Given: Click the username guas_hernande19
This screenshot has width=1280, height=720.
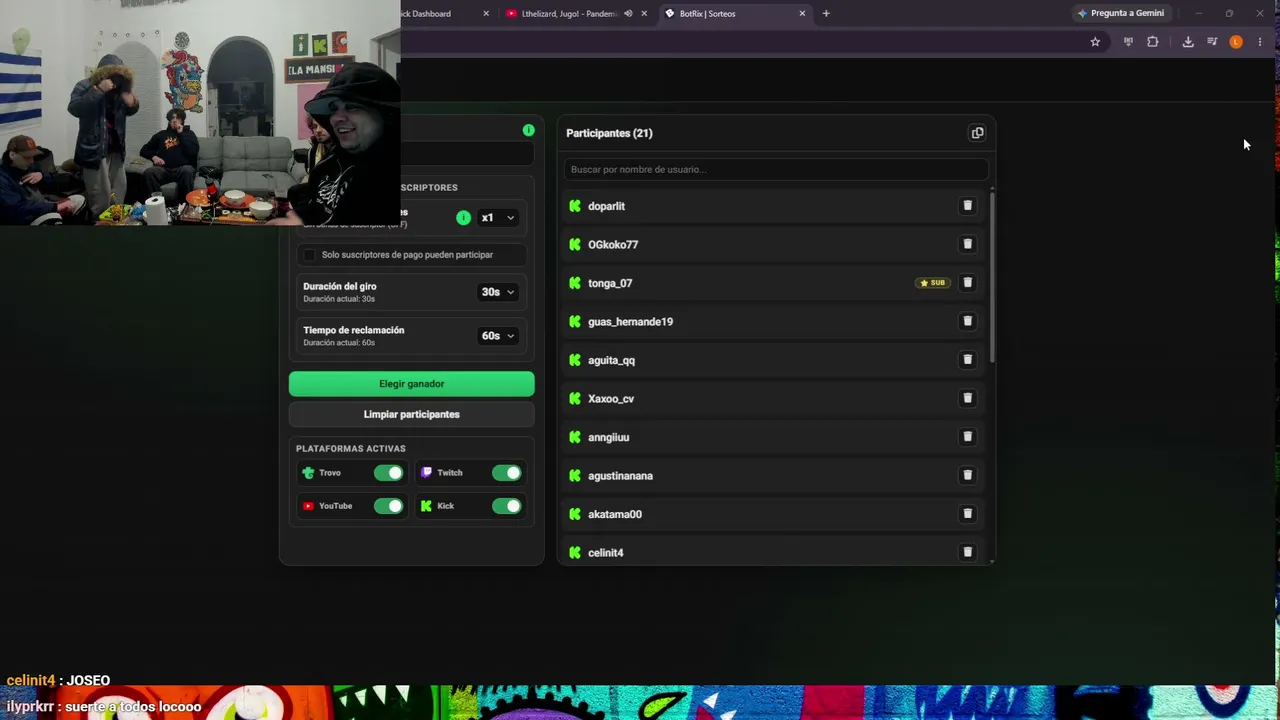Looking at the screenshot, I should [630, 322].
